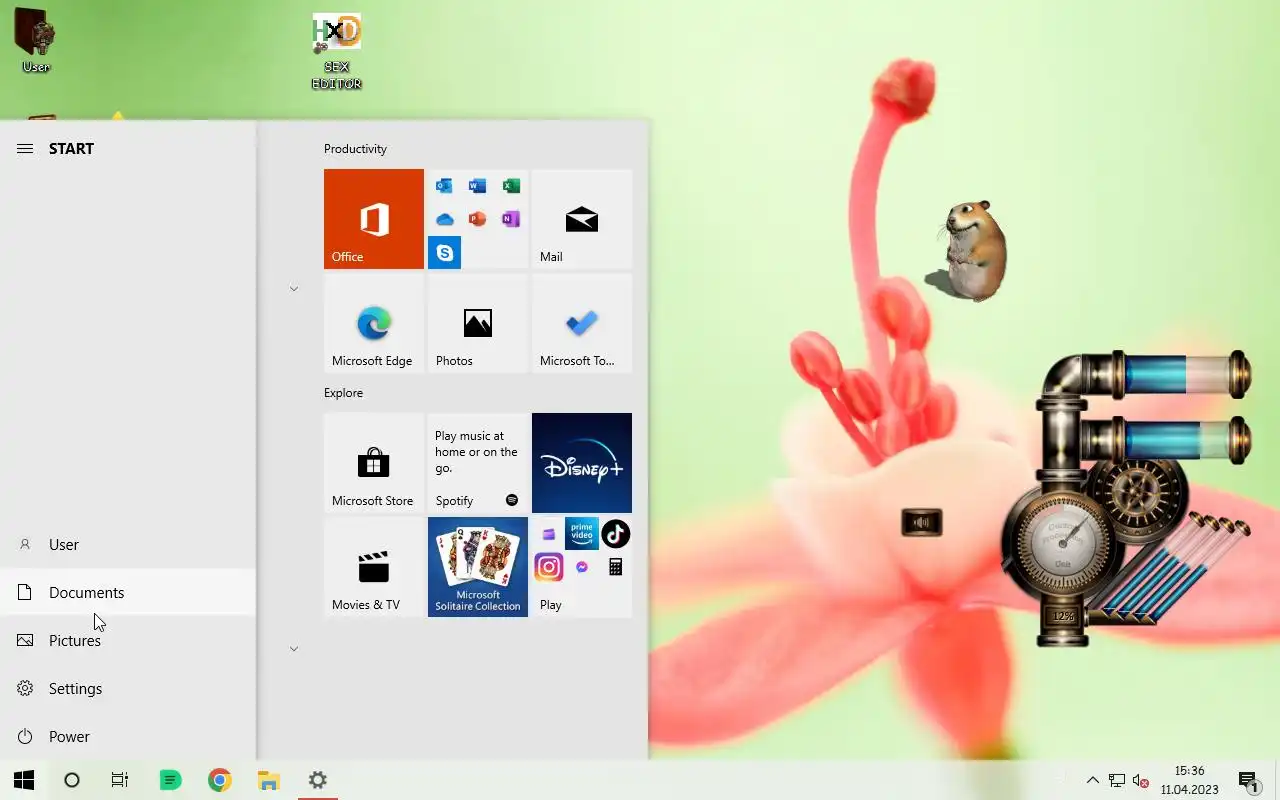Open the Microsoft Store tile
Image resolution: width=1280 pixels, height=800 pixels.
[374, 463]
